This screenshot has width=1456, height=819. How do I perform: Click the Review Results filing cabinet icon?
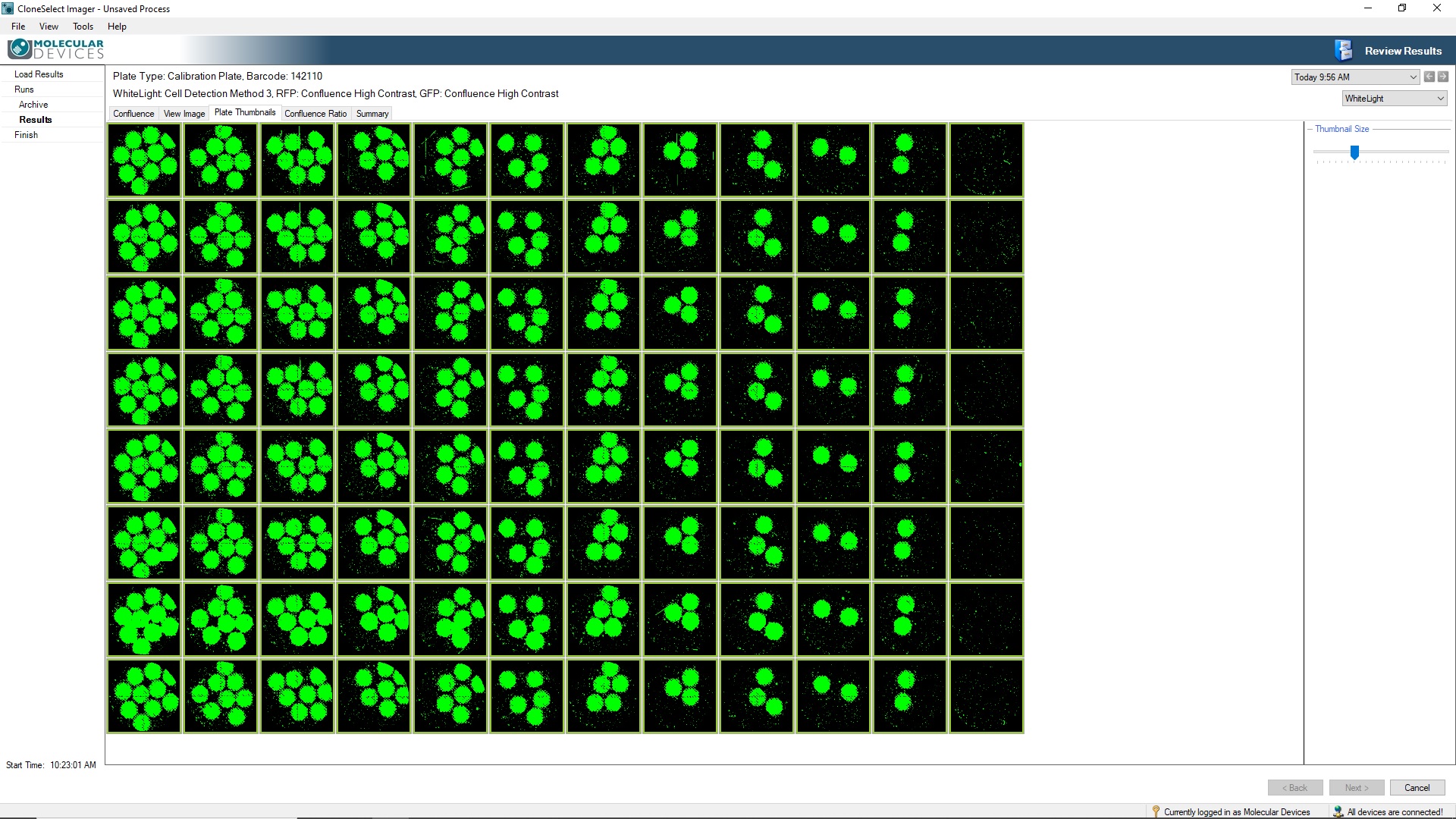[1343, 50]
